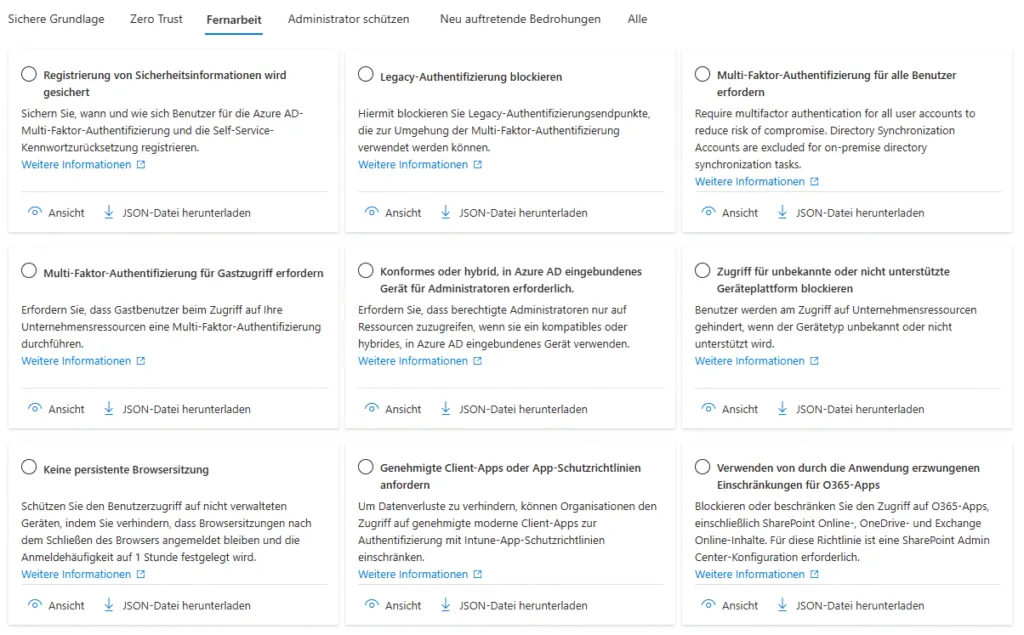
Task: Click download icon in Geräteplattform blockieren card
Action: 782,409
